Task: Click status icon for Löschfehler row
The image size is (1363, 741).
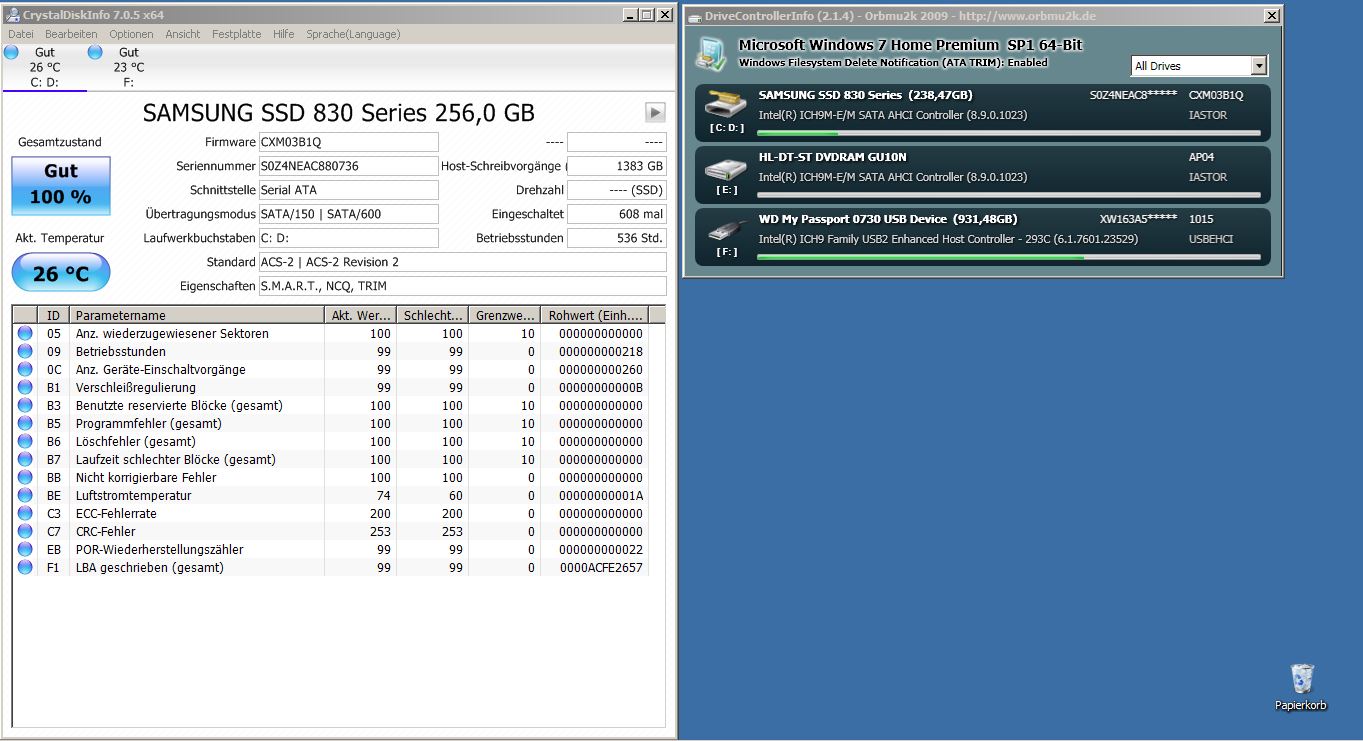Action: click(x=25, y=441)
